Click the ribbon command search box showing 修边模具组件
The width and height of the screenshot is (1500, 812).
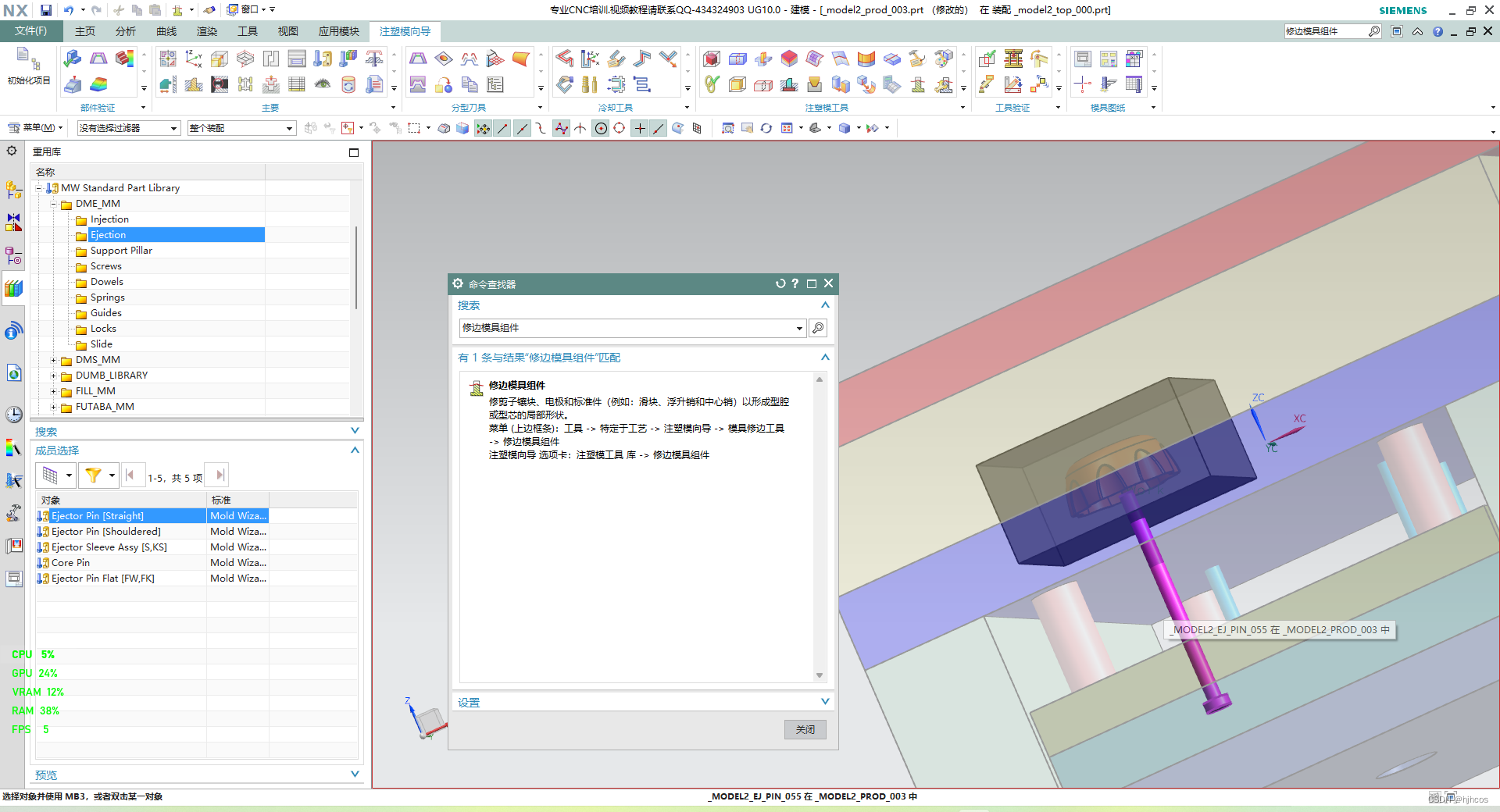pyautogui.click(x=1327, y=31)
